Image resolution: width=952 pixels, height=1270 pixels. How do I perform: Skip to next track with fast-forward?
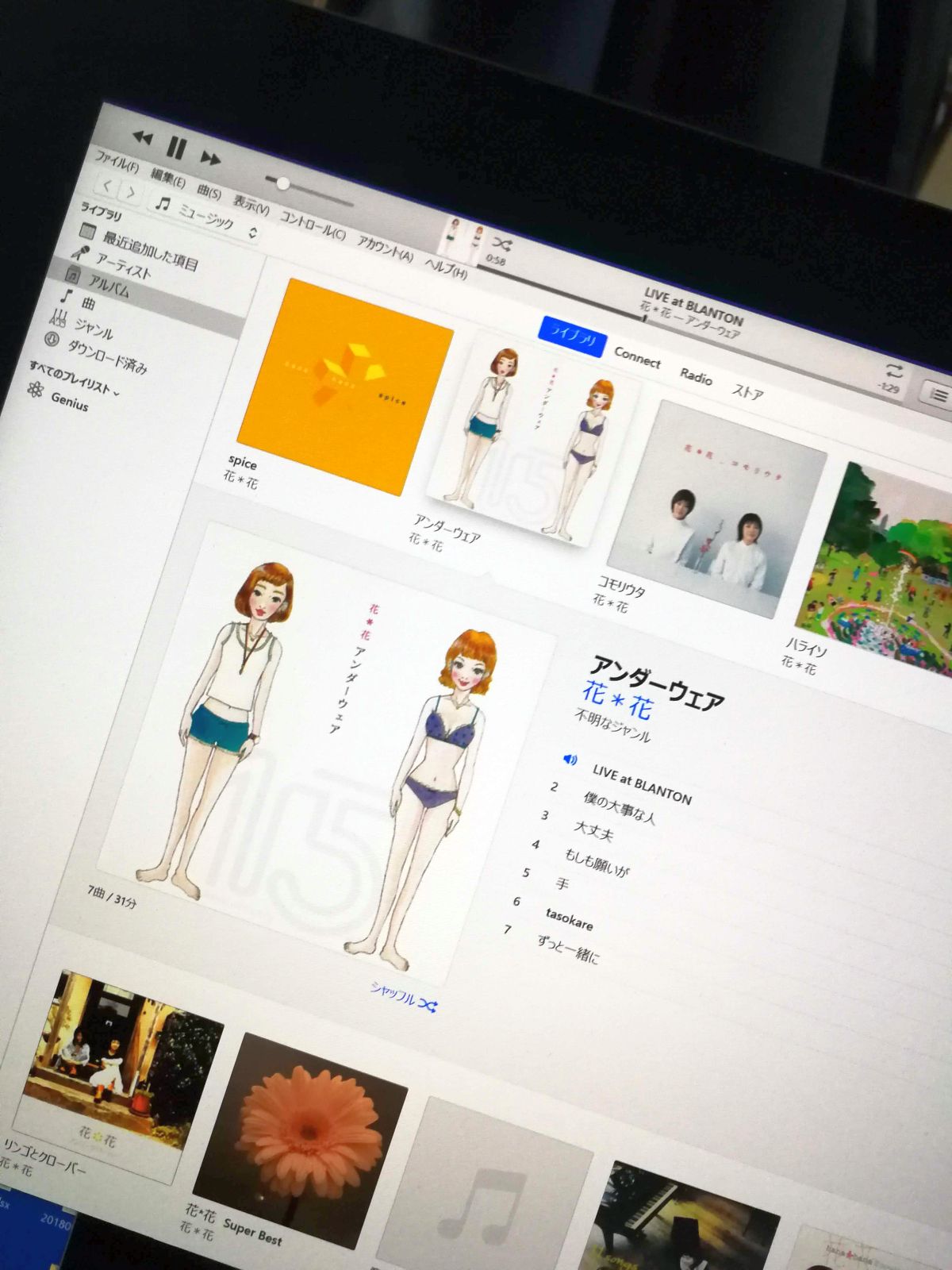pyautogui.click(x=210, y=158)
